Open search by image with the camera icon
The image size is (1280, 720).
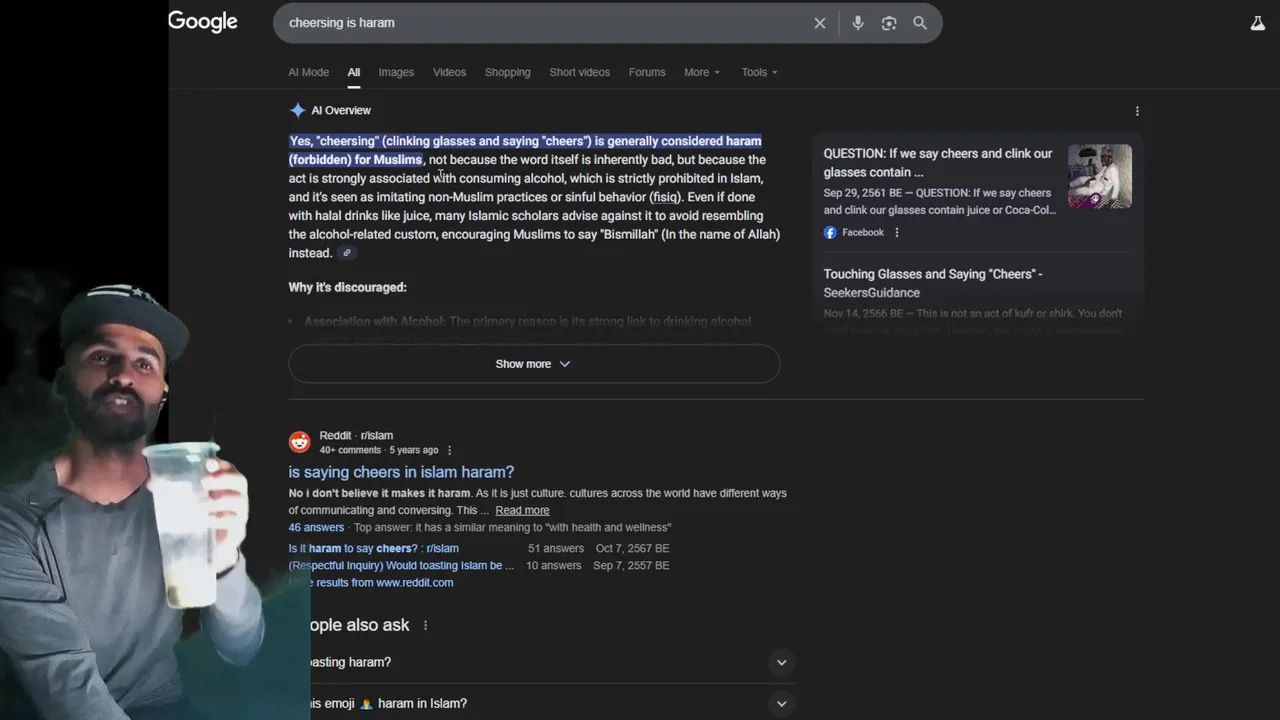pyautogui.click(x=889, y=23)
